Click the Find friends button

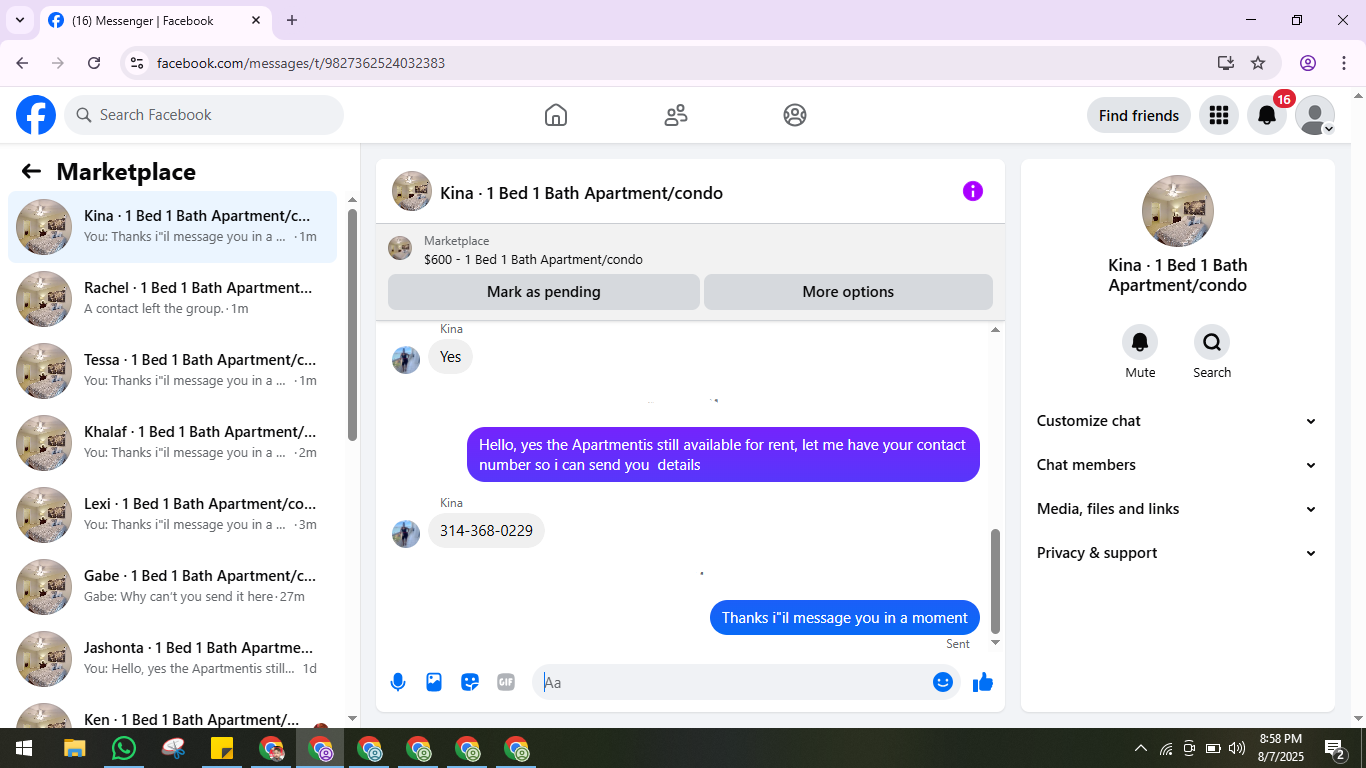coord(1139,115)
